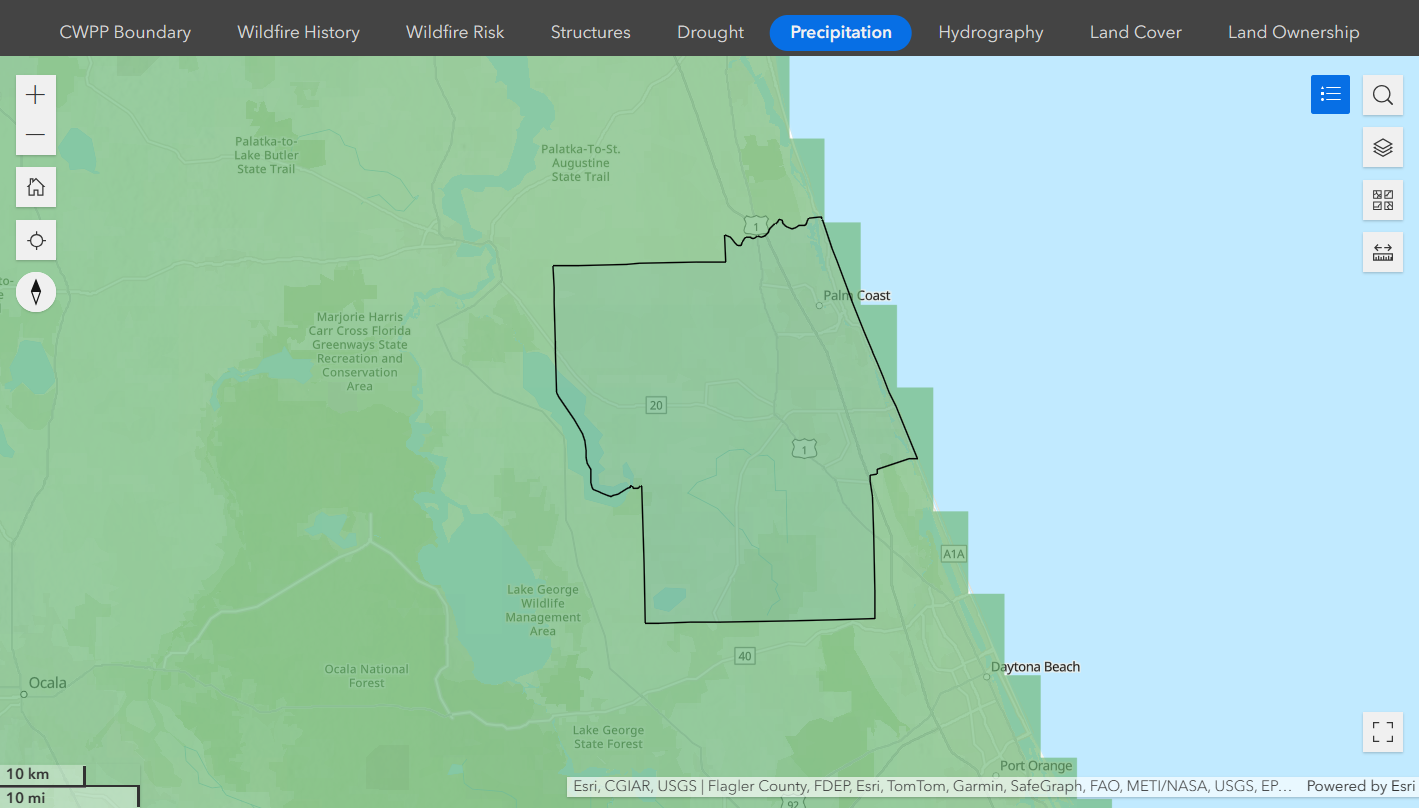The width and height of the screenshot is (1419, 808).
Task: Find my location on map
Action: click(x=36, y=241)
